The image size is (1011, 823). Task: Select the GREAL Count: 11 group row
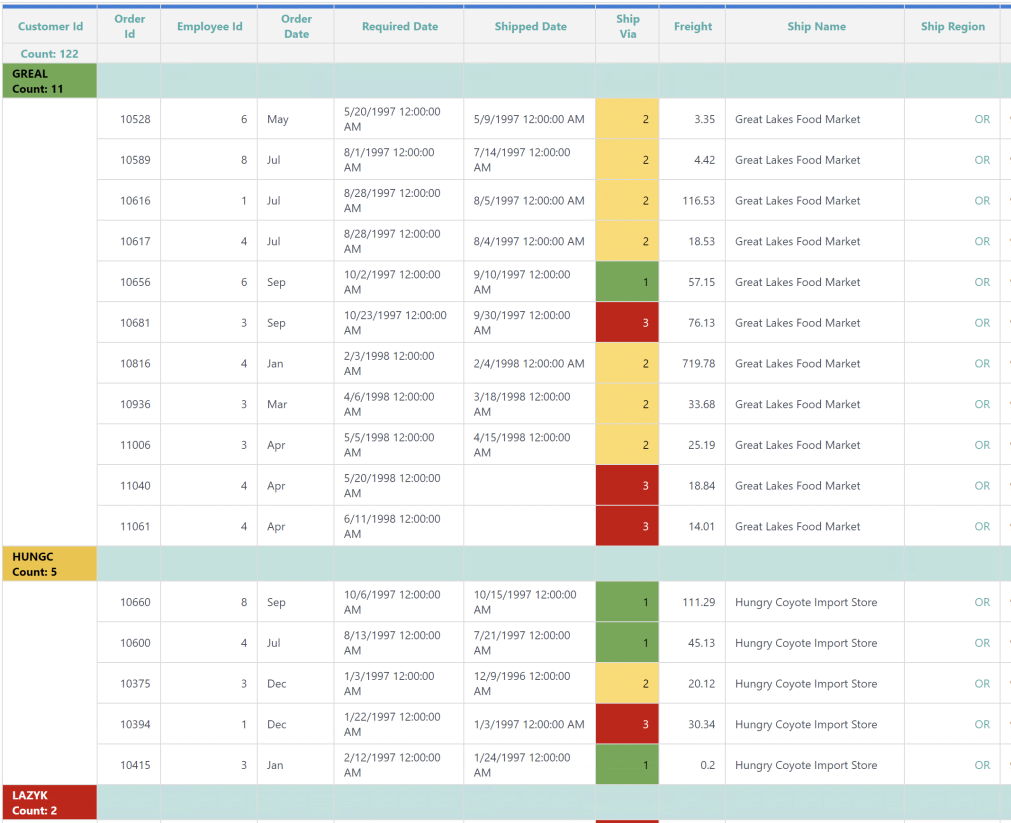(x=50, y=81)
